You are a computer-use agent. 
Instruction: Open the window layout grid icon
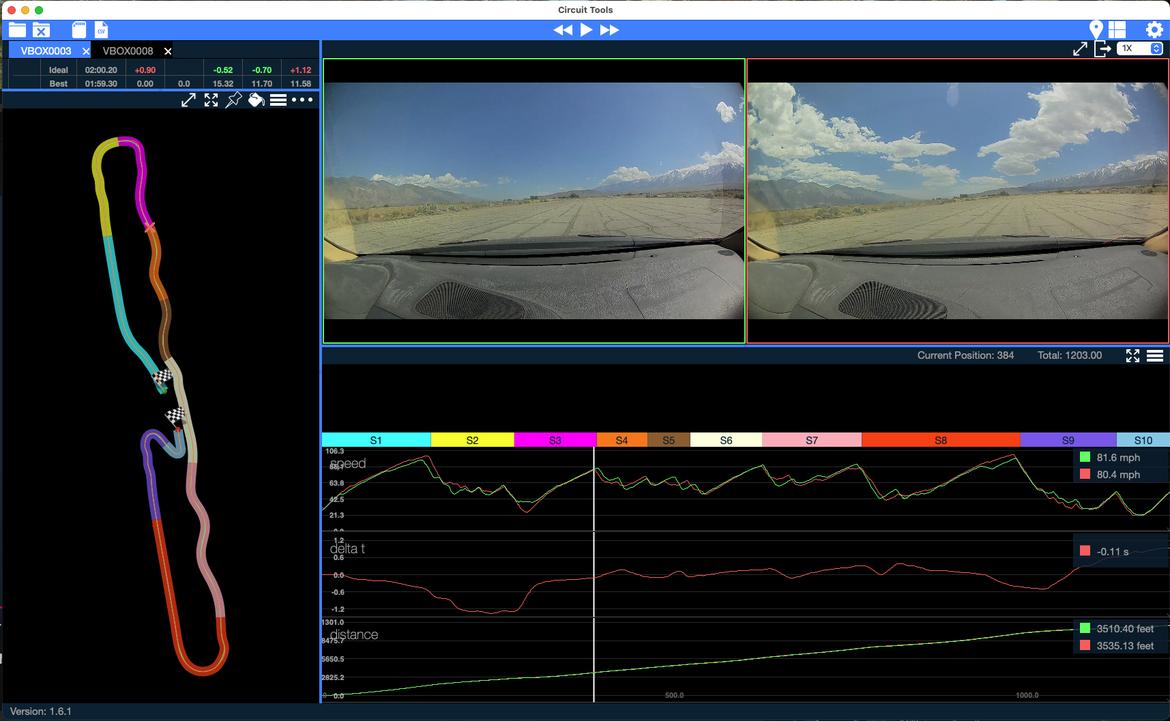tap(1117, 30)
